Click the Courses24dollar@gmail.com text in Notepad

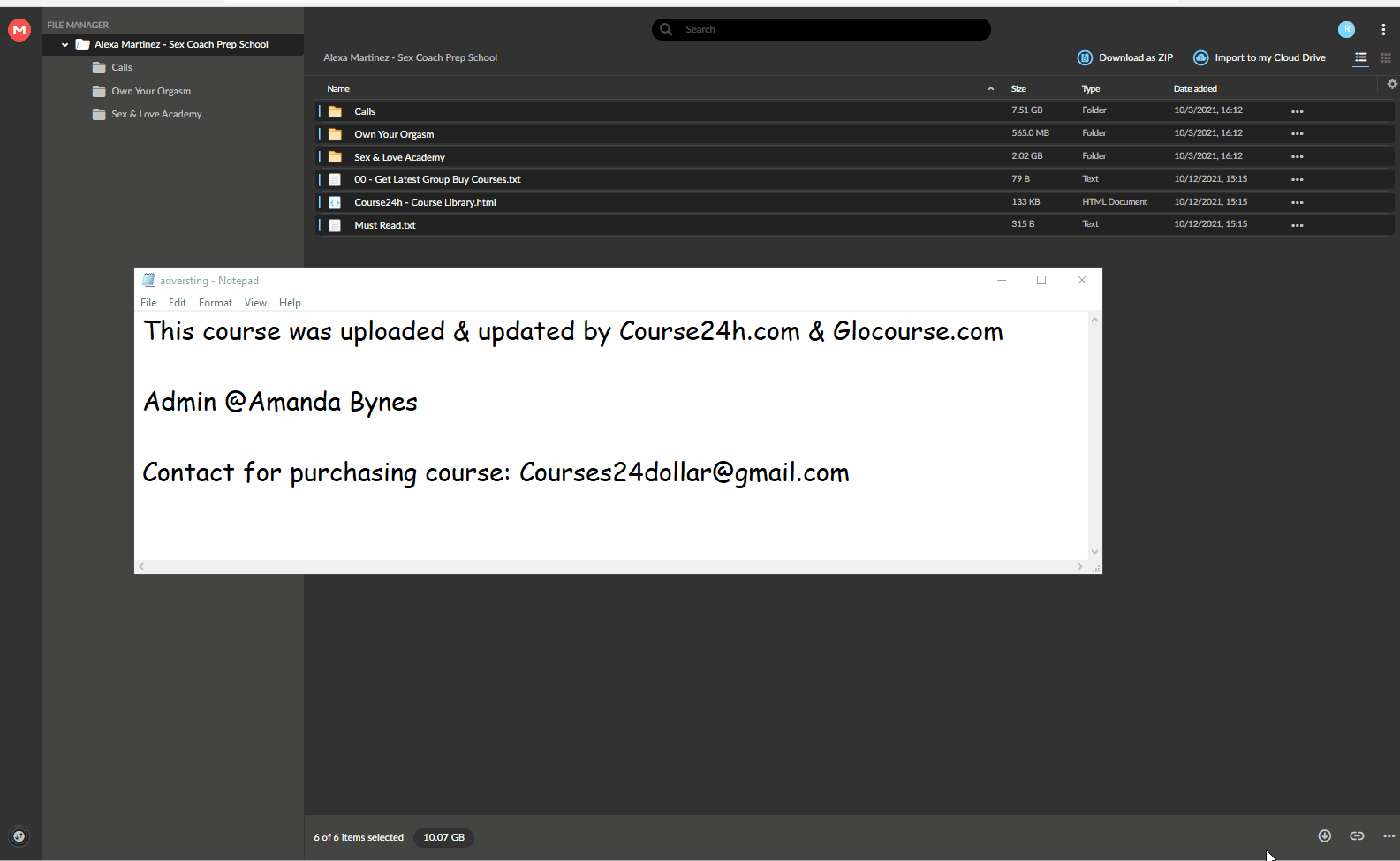(685, 472)
